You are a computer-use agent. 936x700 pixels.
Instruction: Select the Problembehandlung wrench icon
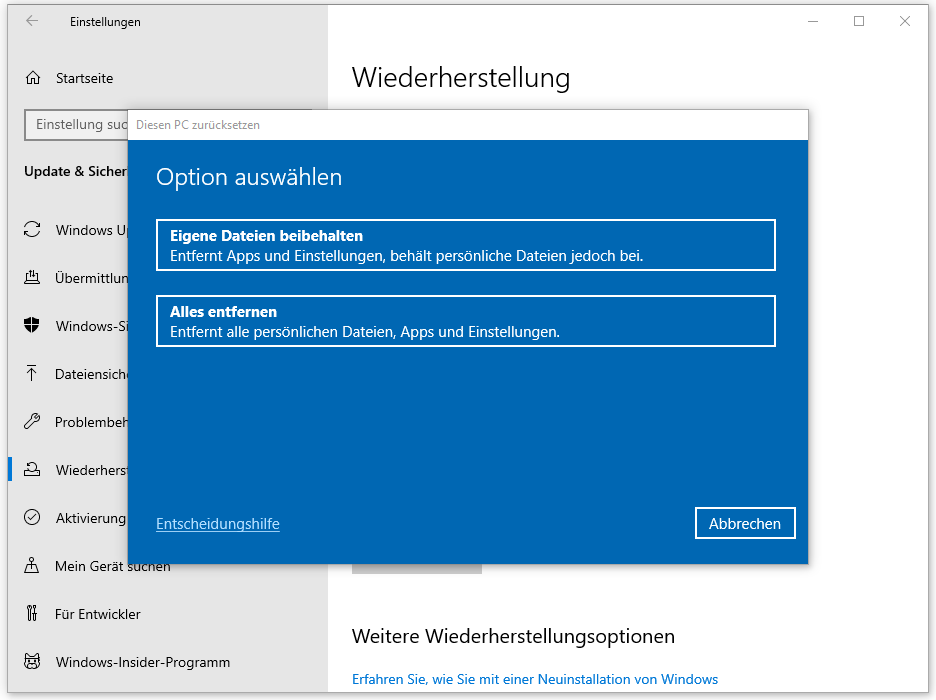click(33, 422)
